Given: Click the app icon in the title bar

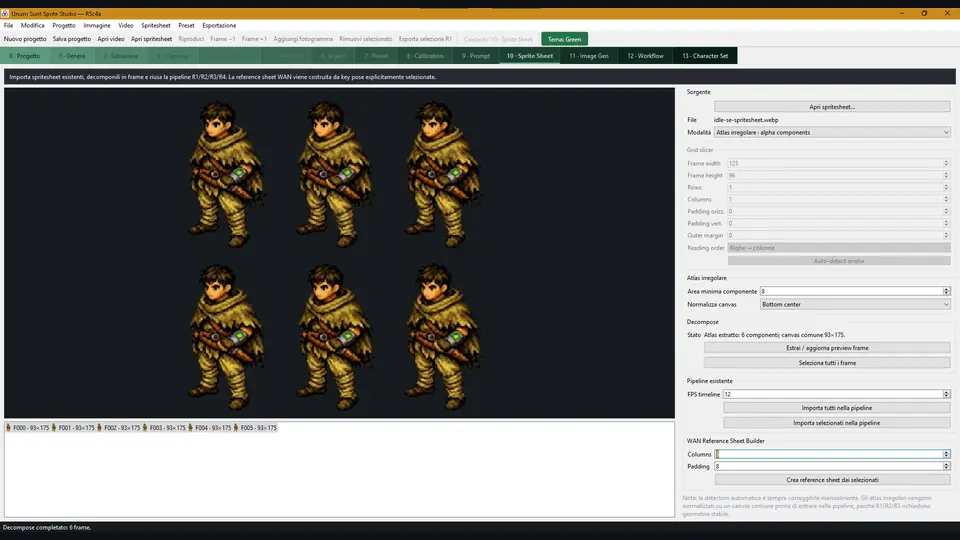Looking at the screenshot, I should point(5,13).
